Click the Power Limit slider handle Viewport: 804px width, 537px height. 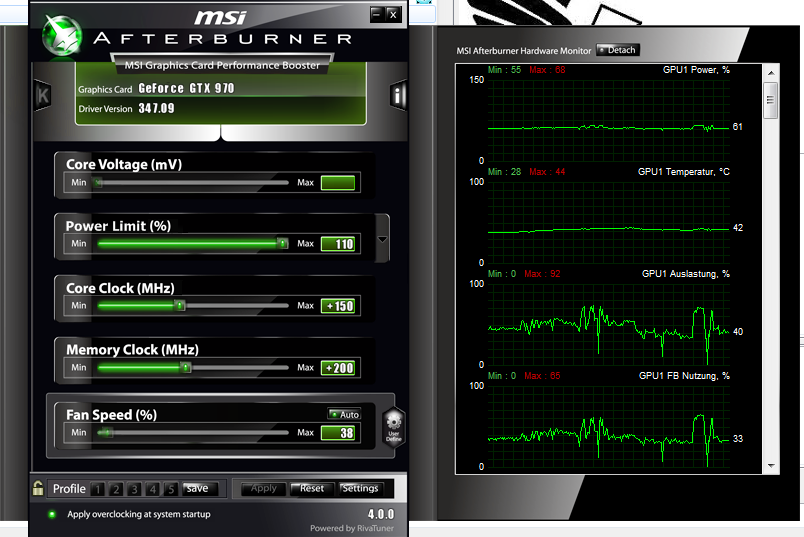283,243
